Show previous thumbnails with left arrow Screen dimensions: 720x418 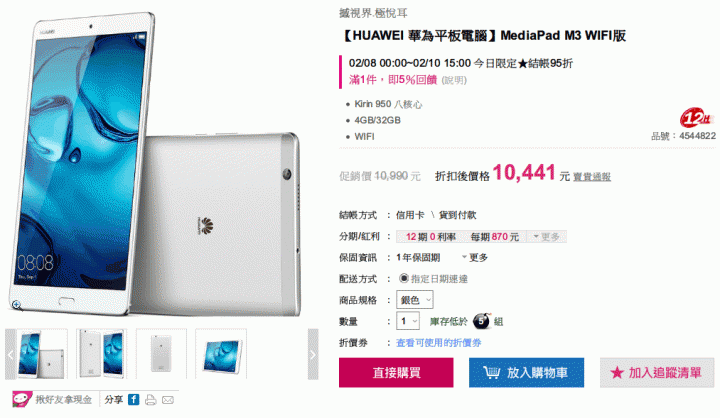[11, 354]
